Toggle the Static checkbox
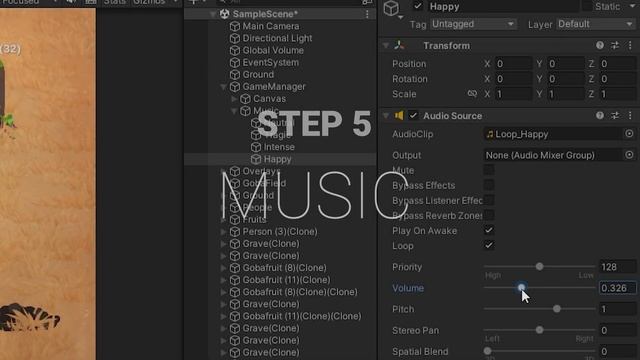 pyautogui.click(x=587, y=6)
